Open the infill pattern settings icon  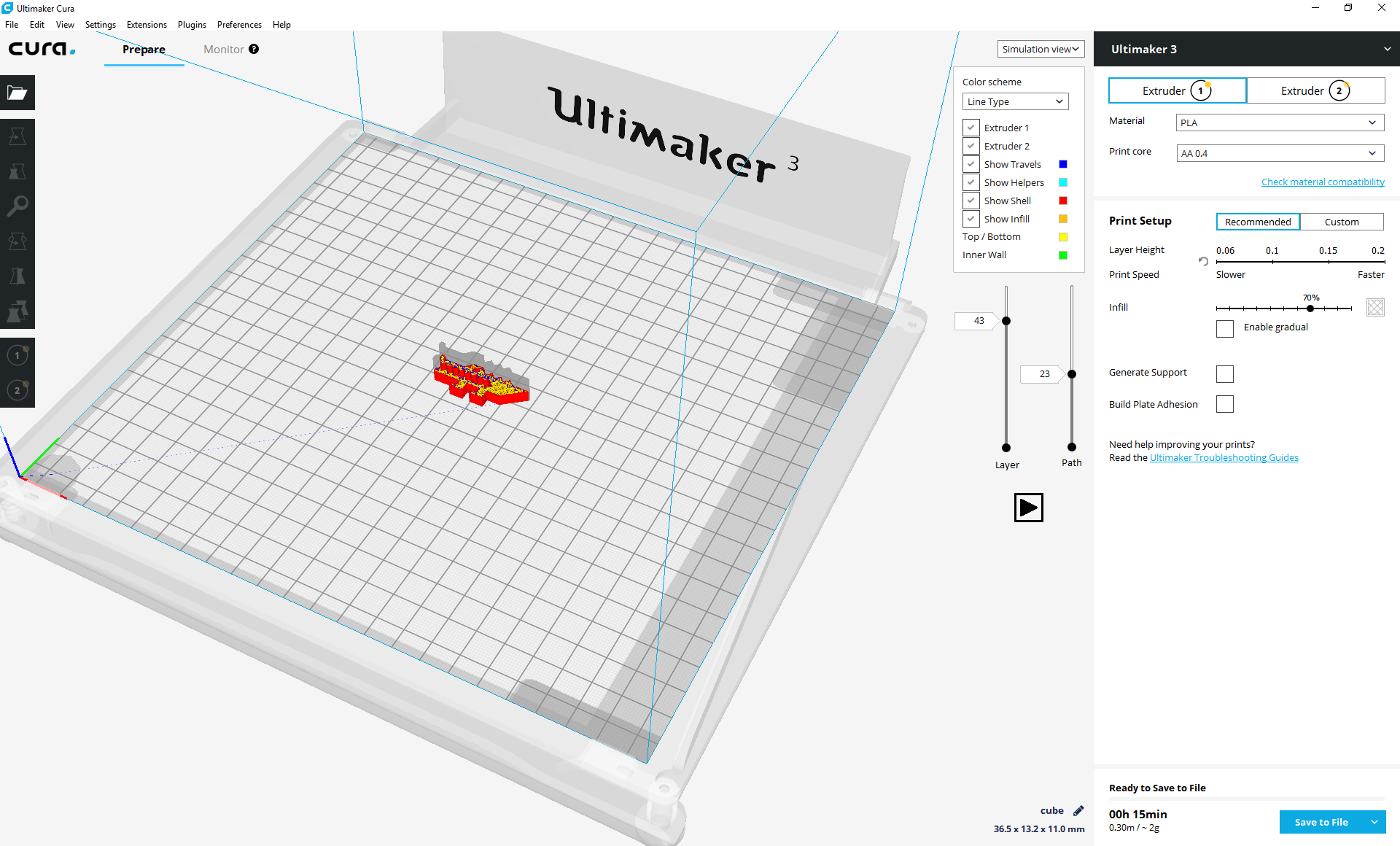pyautogui.click(x=1374, y=307)
